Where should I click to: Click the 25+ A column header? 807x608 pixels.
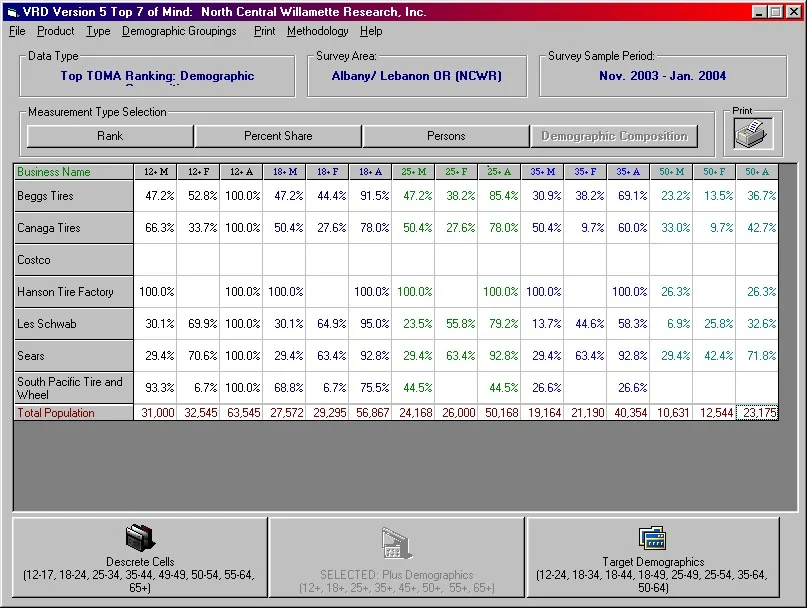(x=499, y=172)
